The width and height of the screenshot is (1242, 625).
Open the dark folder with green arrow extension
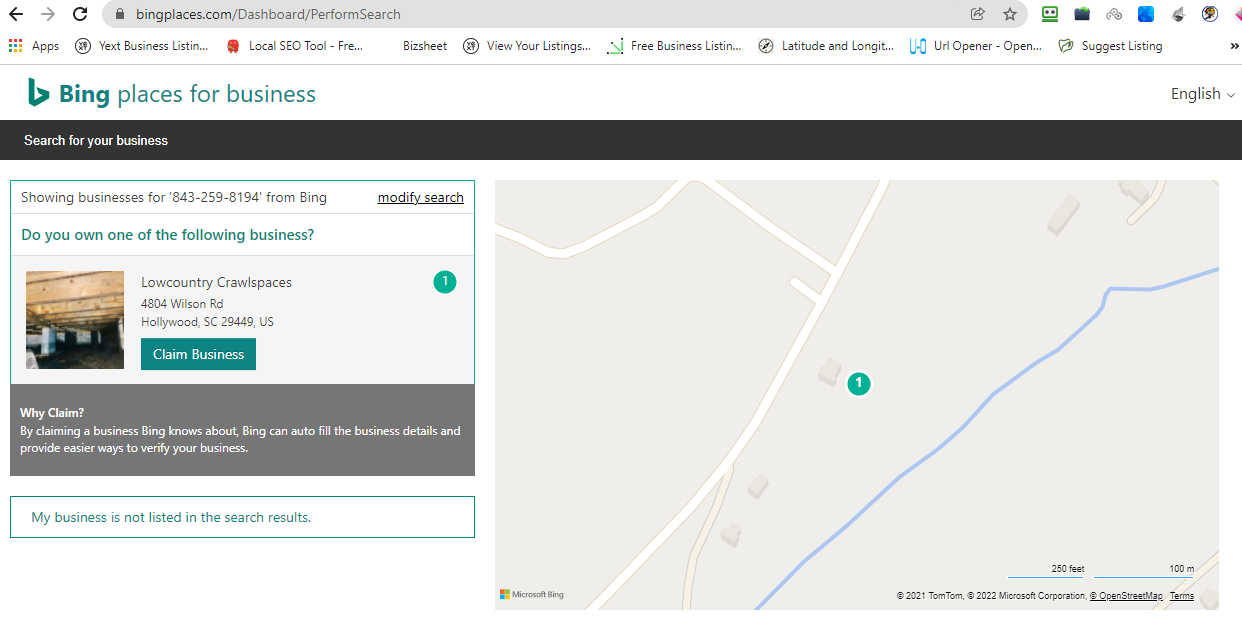(x=1082, y=14)
